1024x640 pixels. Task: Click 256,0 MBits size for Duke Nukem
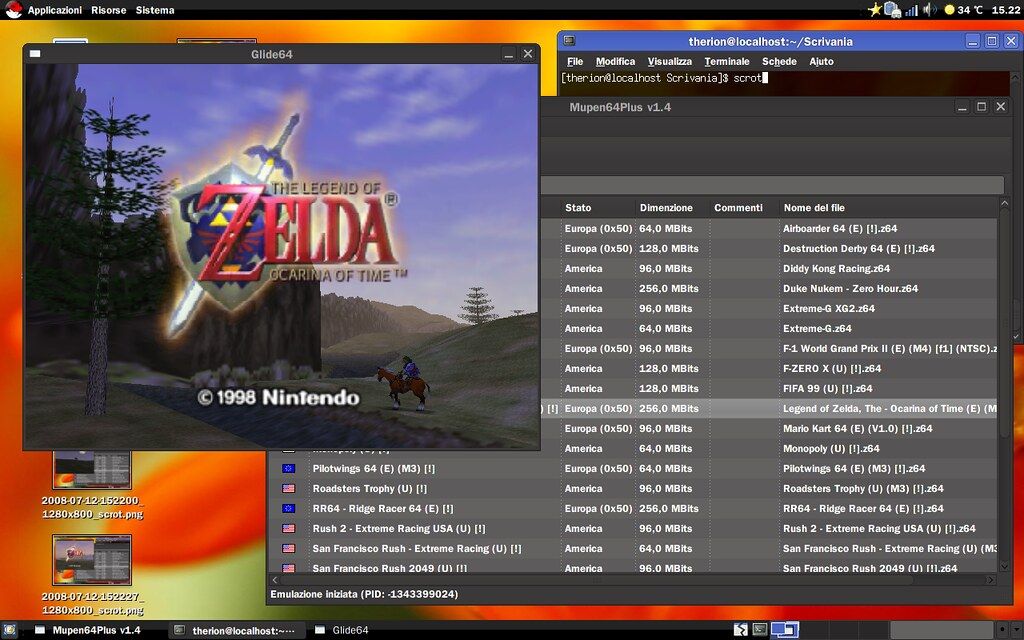point(669,289)
